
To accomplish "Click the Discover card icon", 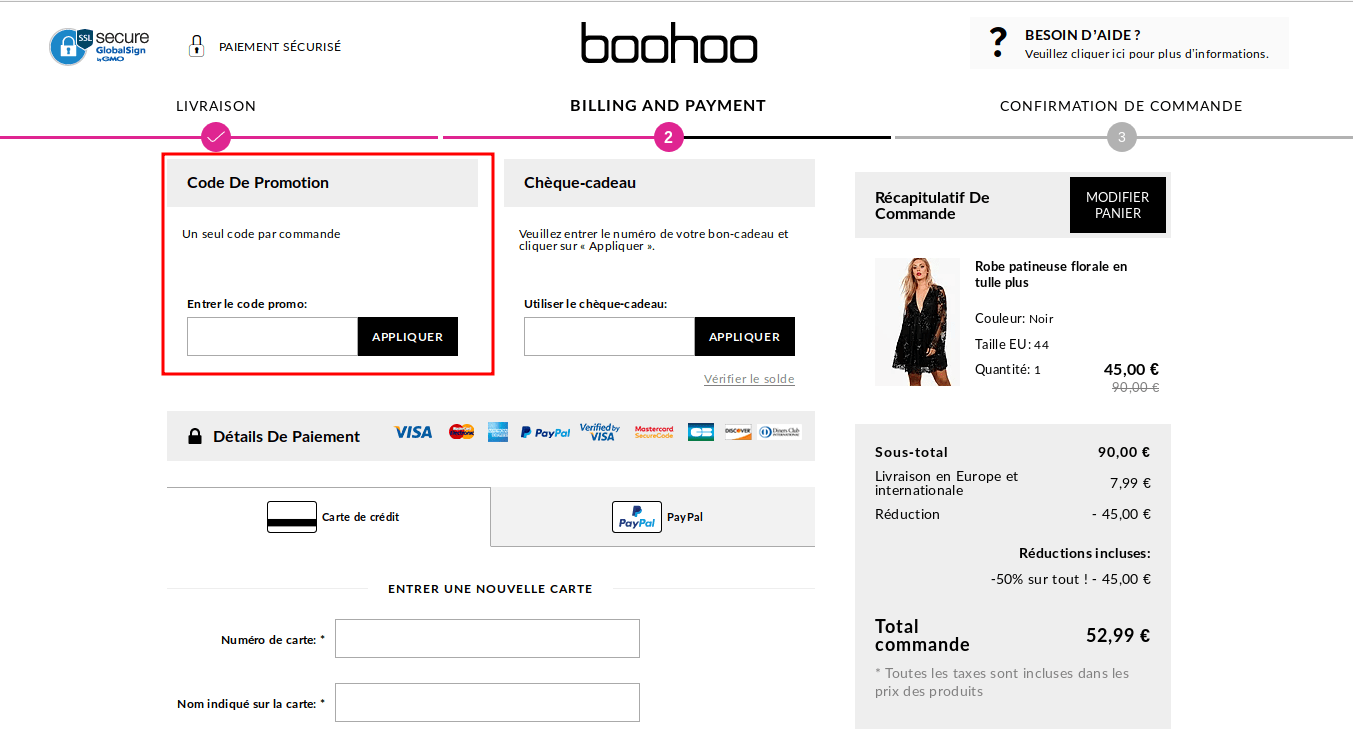I will click(x=737, y=431).
